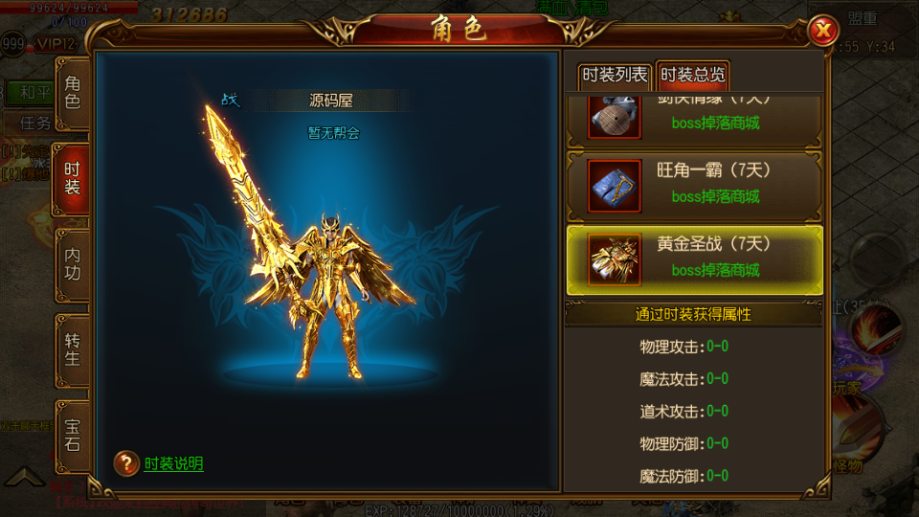Open the 时装说明 link
The image size is (919, 517).
(x=174, y=464)
